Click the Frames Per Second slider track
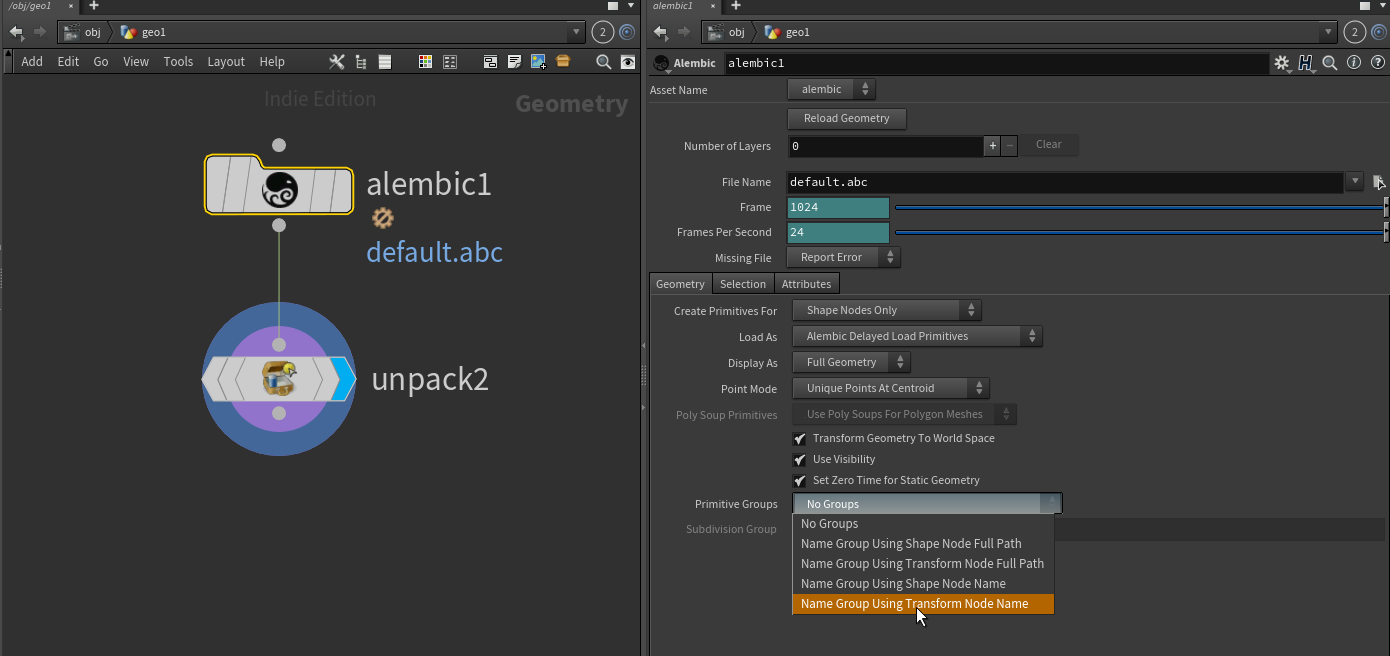 (1139, 232)
